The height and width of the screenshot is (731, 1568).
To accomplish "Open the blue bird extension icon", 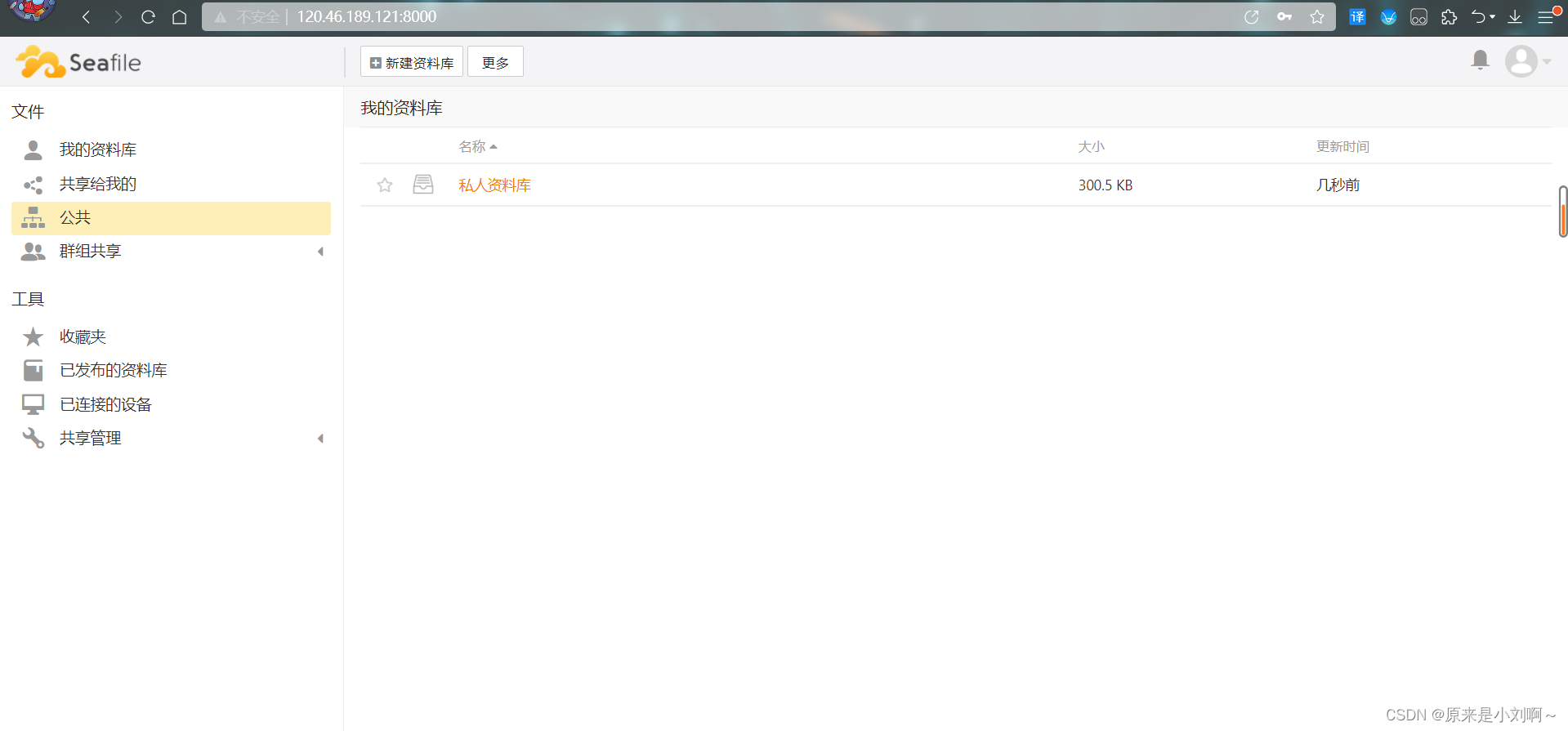I will 1388,16.
